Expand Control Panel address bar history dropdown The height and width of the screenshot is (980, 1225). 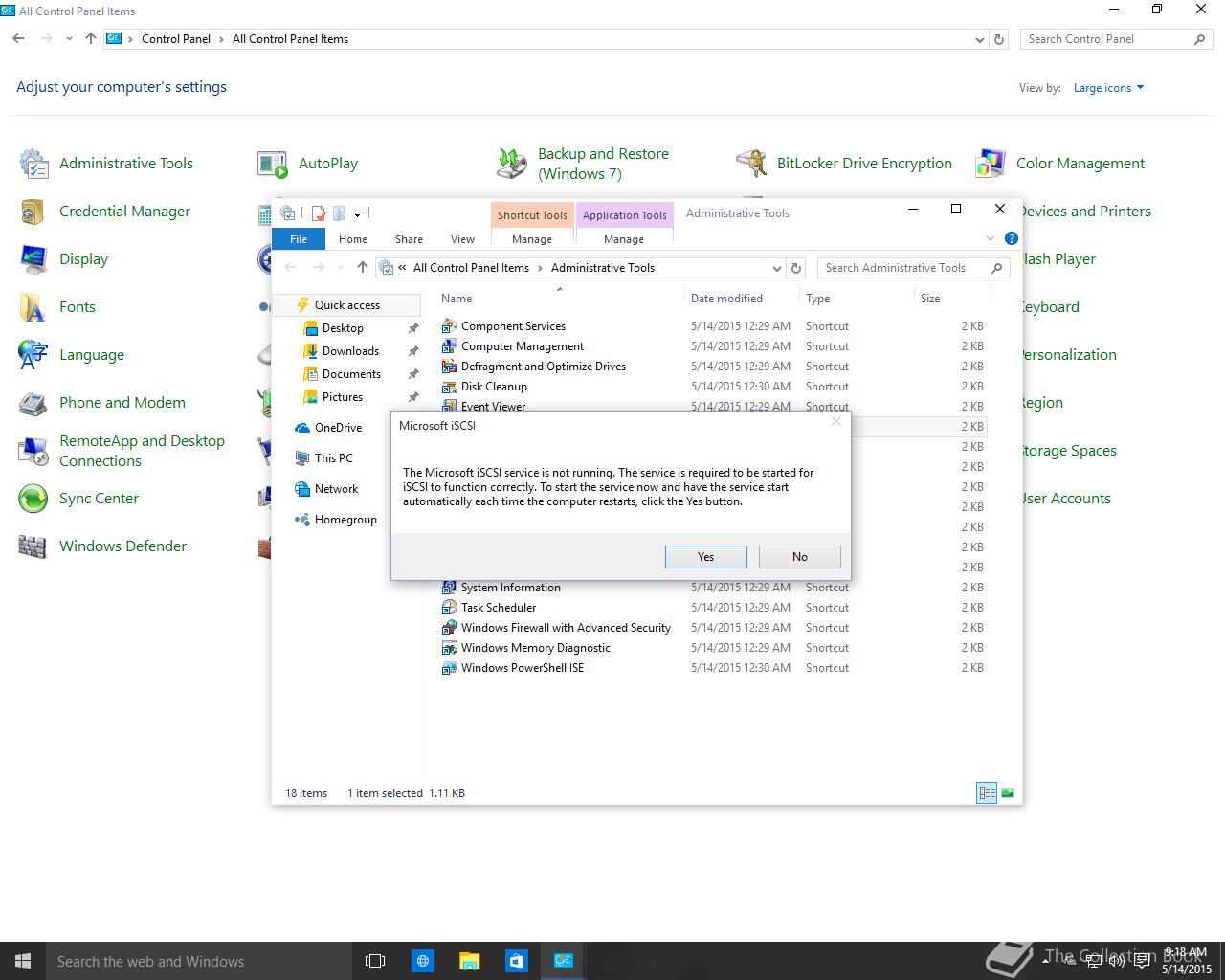979,40
